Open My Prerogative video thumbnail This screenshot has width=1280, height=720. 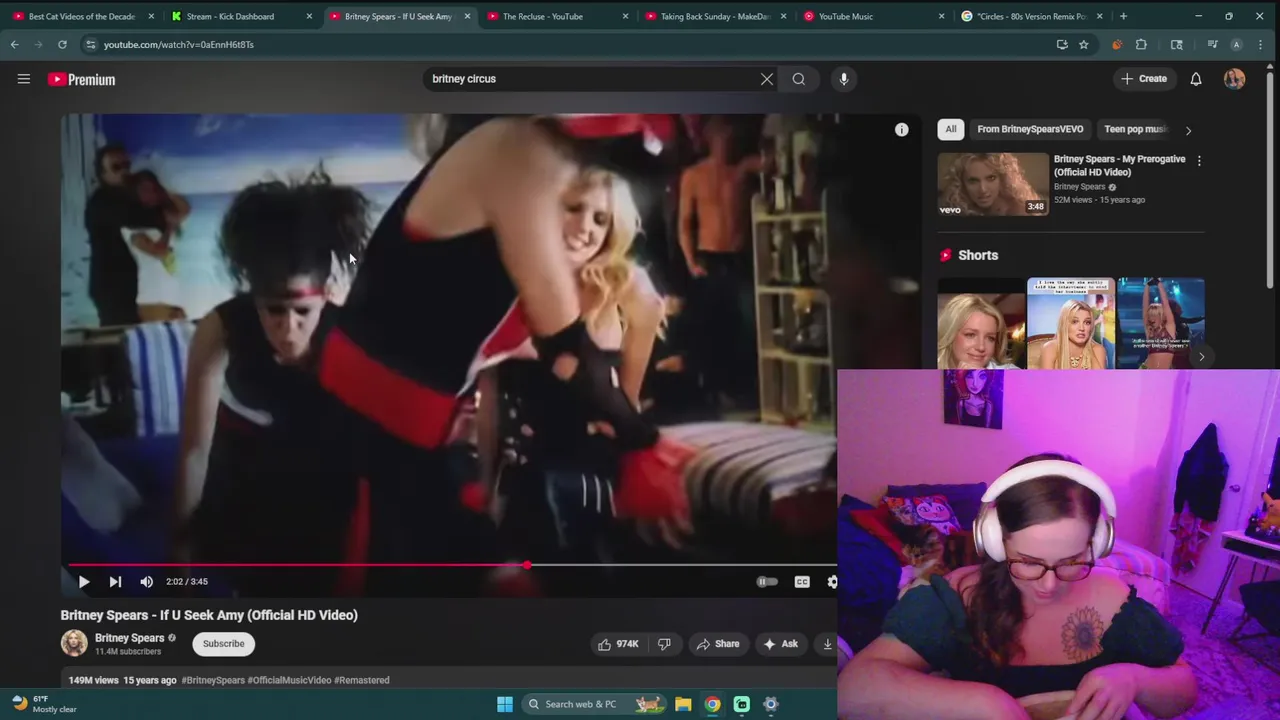[x=993, y=184]
